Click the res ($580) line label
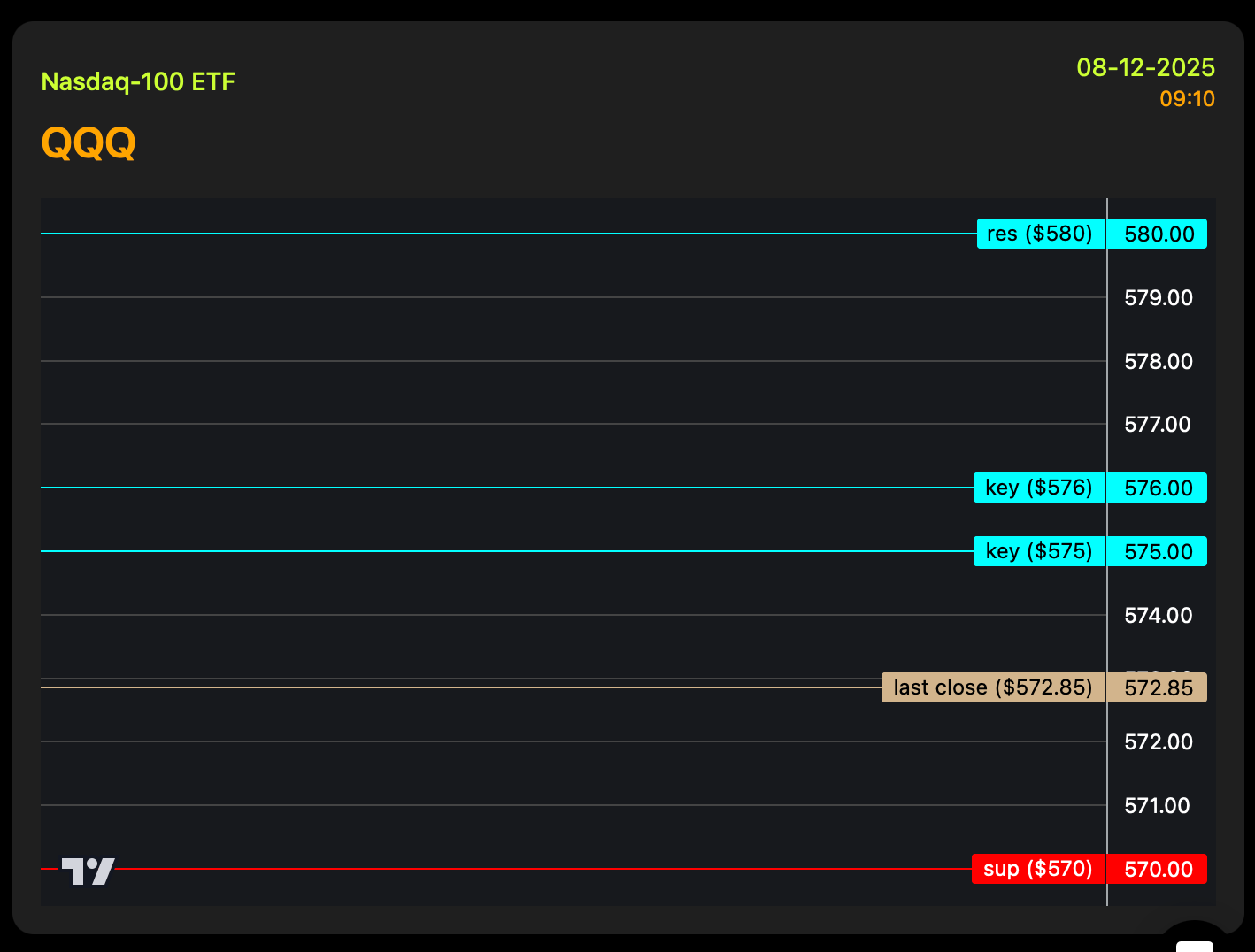The width and height of the screenshot is (1255, 952). tap(1040, 234)
